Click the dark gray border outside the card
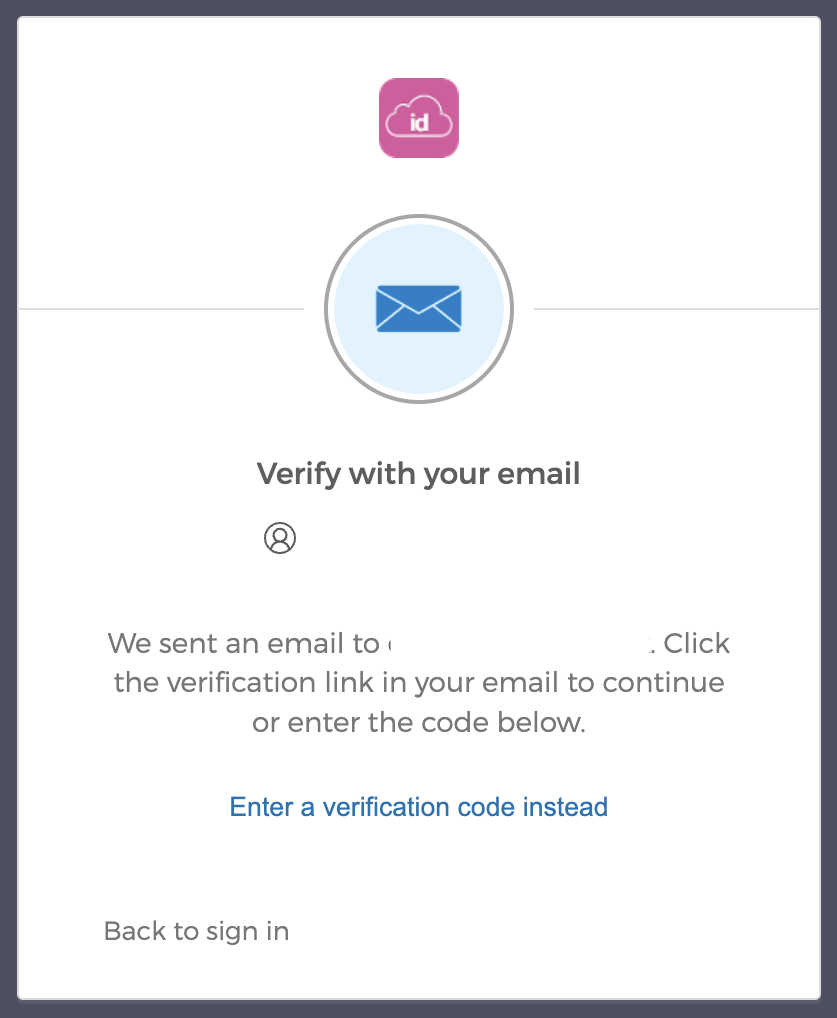This screenshot has height=1018, width=837. pos(8,509)
